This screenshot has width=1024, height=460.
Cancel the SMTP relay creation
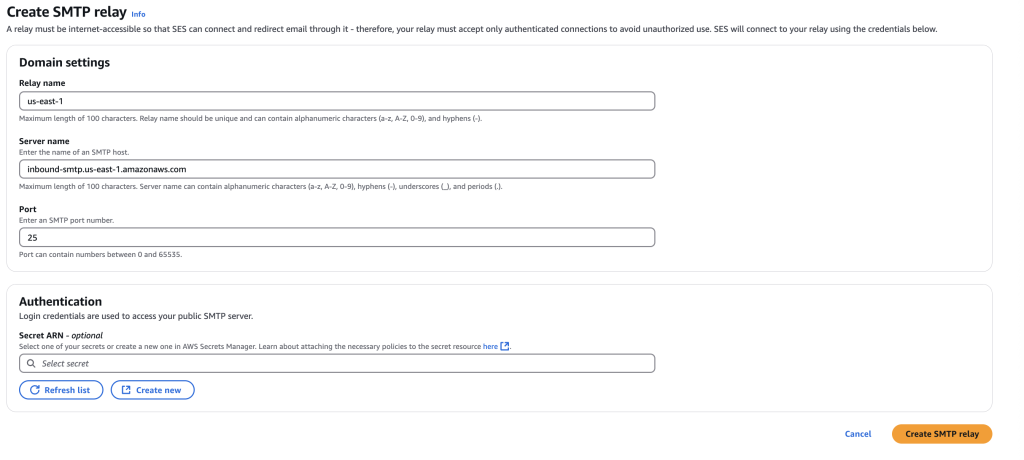coord(858,434)
